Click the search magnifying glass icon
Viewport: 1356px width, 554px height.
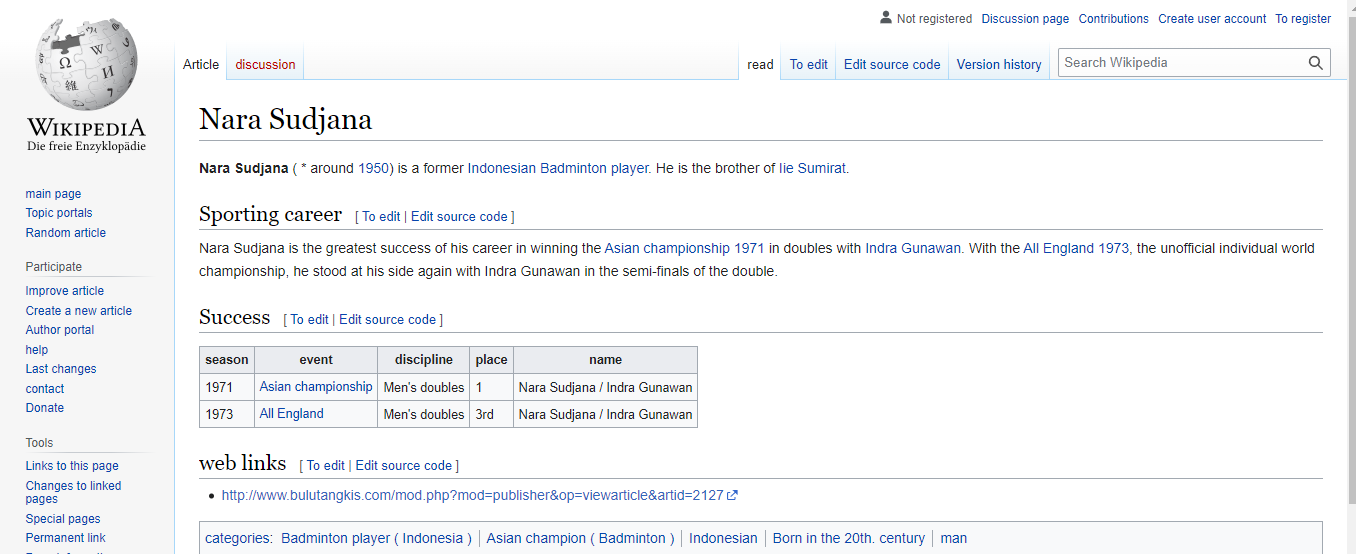pyautogui.click(x=1315, y=63)
